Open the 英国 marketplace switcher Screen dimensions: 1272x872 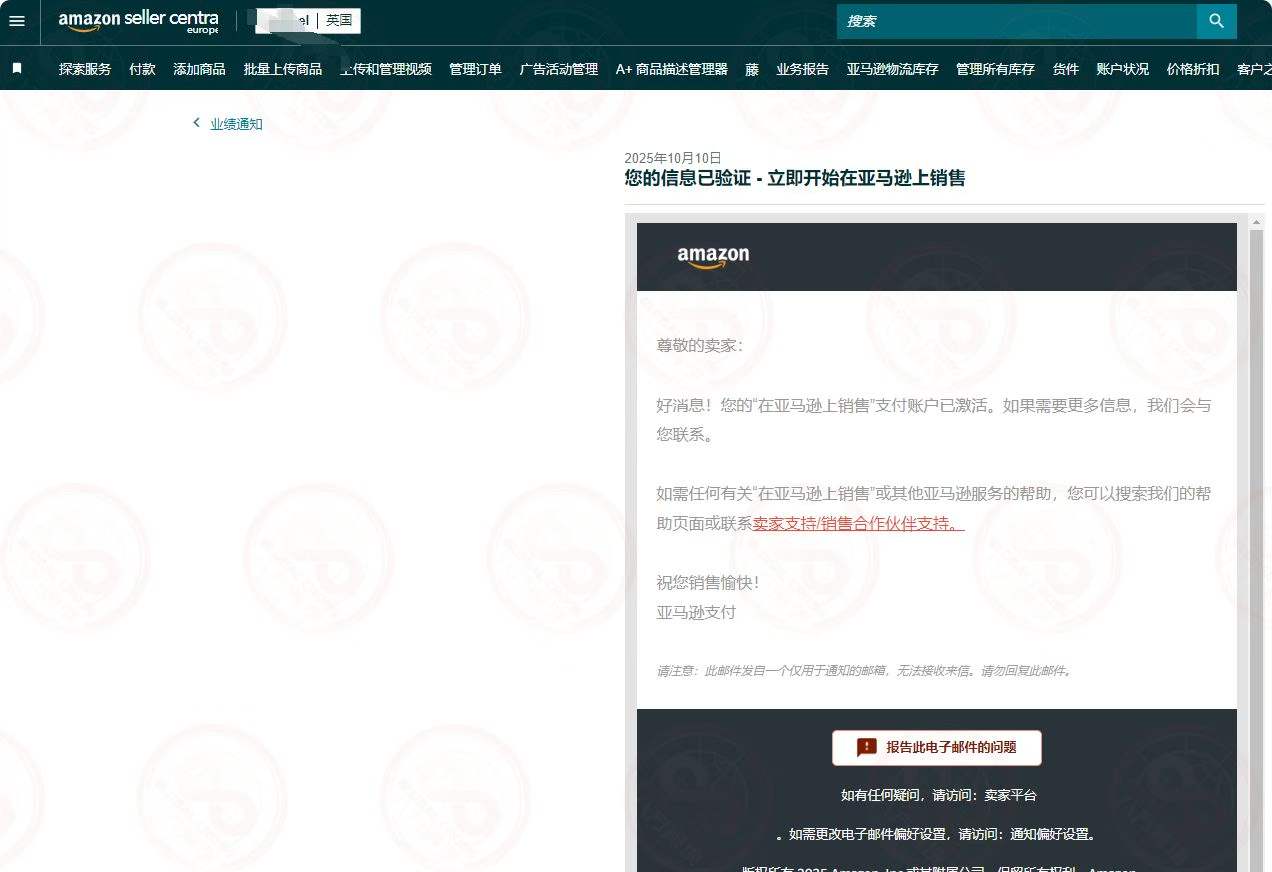click(x=339, y=20)
